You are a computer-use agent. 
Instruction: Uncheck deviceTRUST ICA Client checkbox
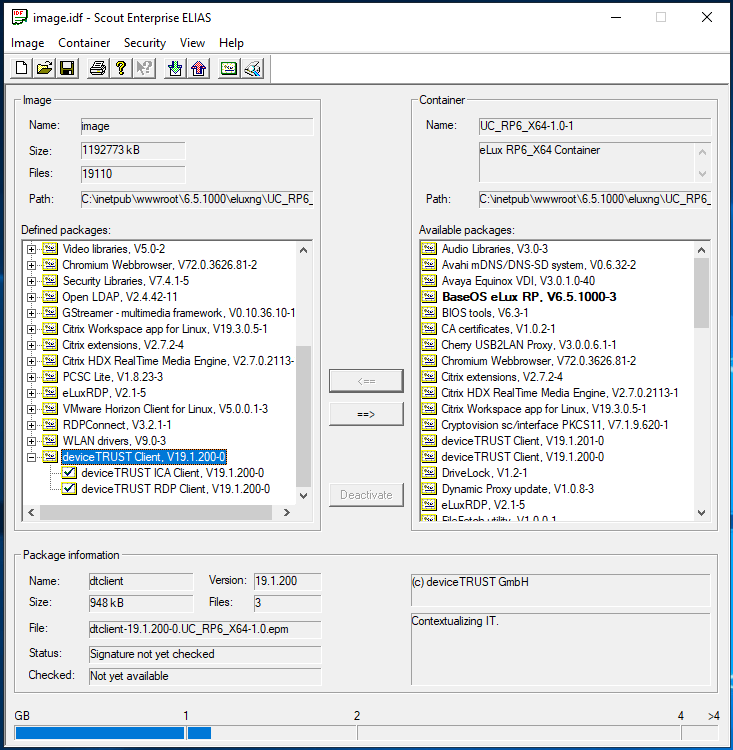(69, 473)
